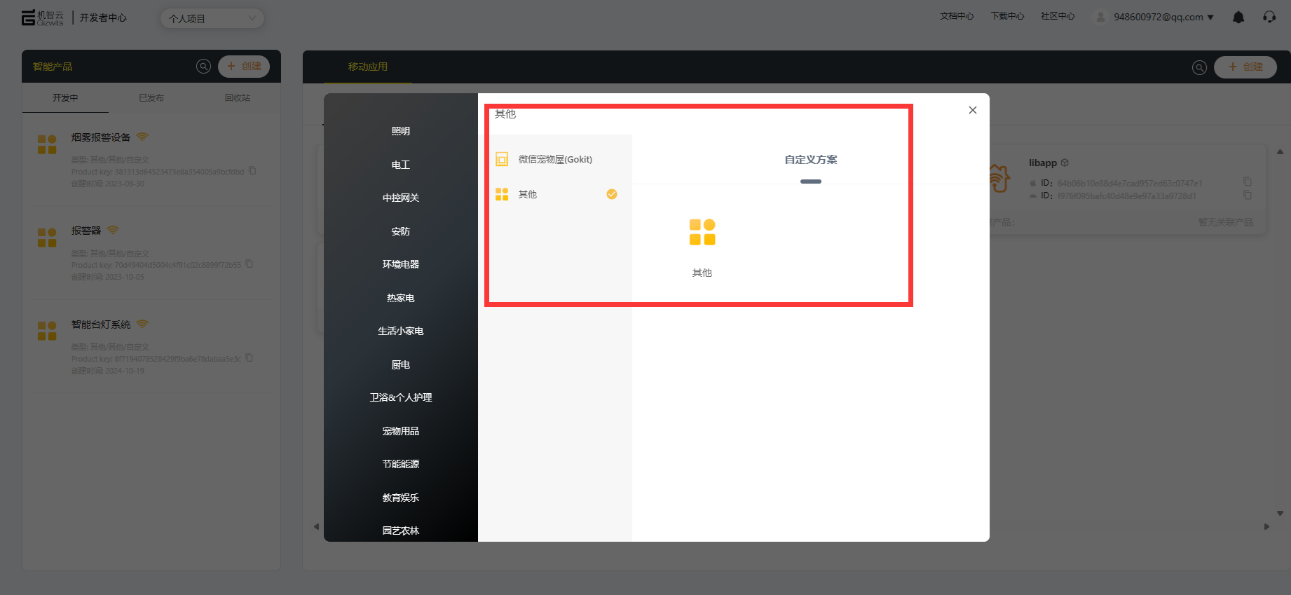Open the 智能台灯系统 product entry
Viewport: 1291px width, 595px height.
pos(100,324)
